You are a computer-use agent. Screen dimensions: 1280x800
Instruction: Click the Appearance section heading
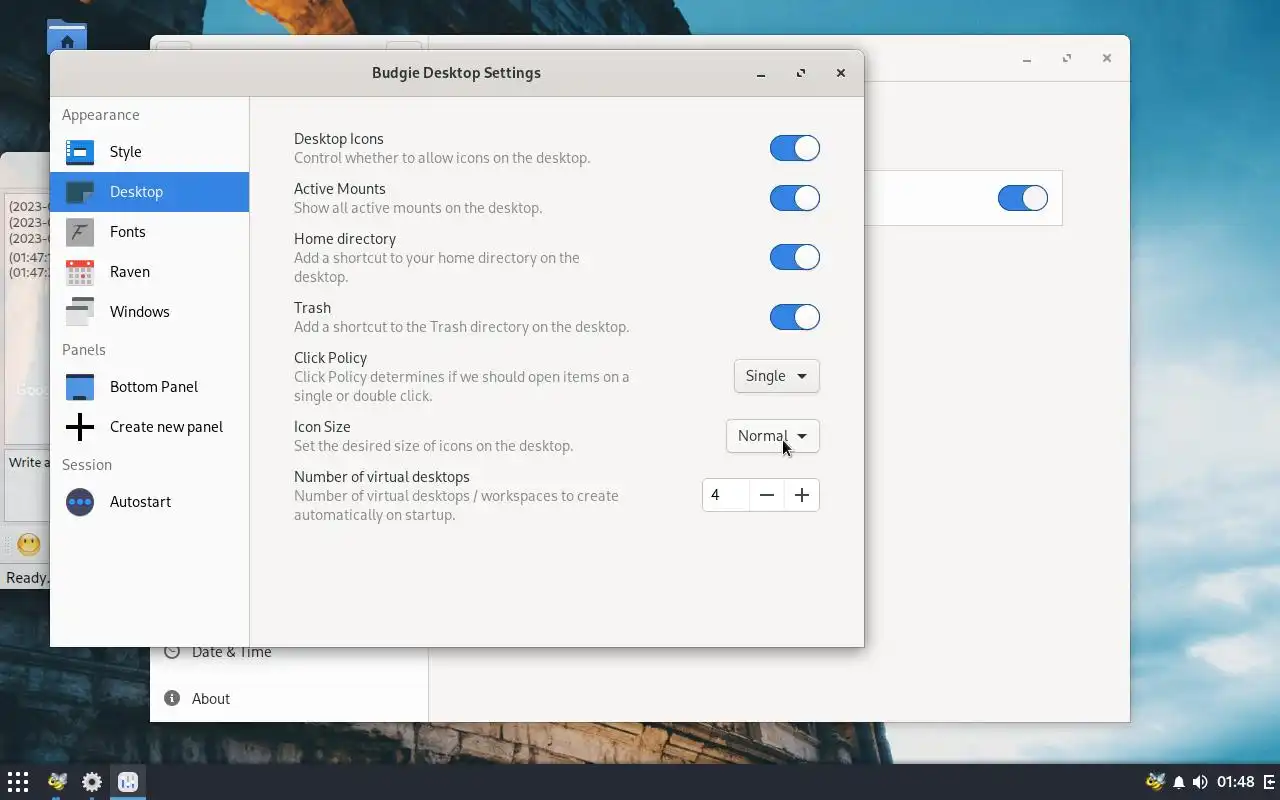coord(101,115)
